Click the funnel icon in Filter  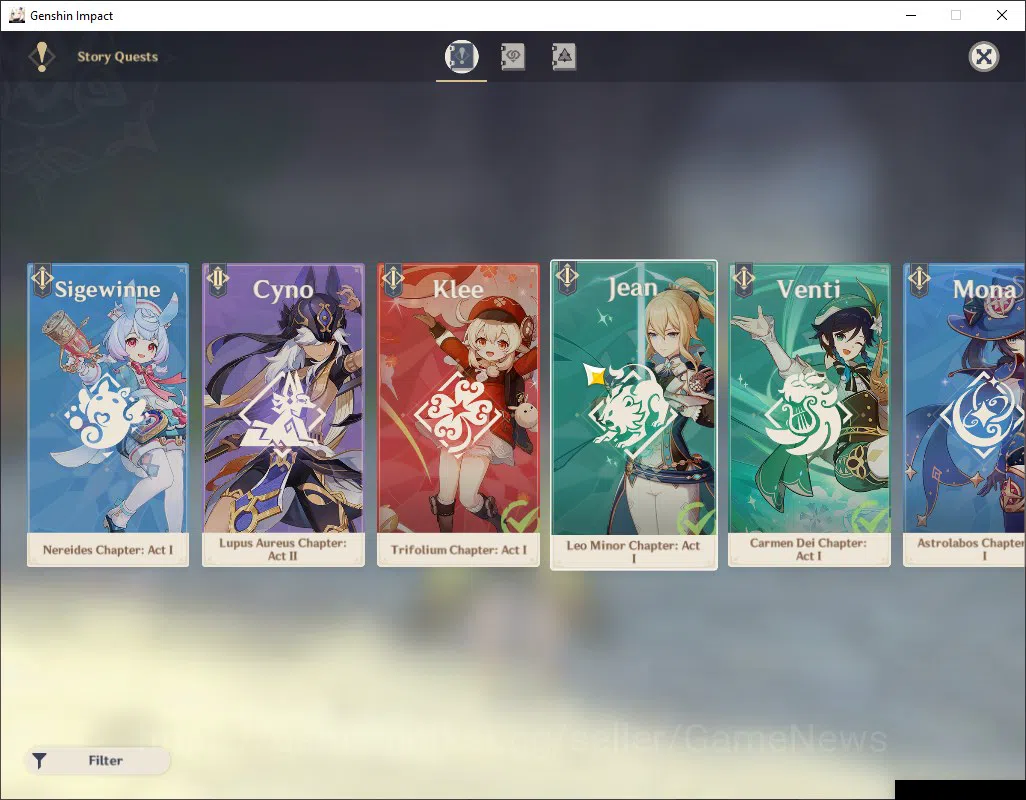pos(39,761)
